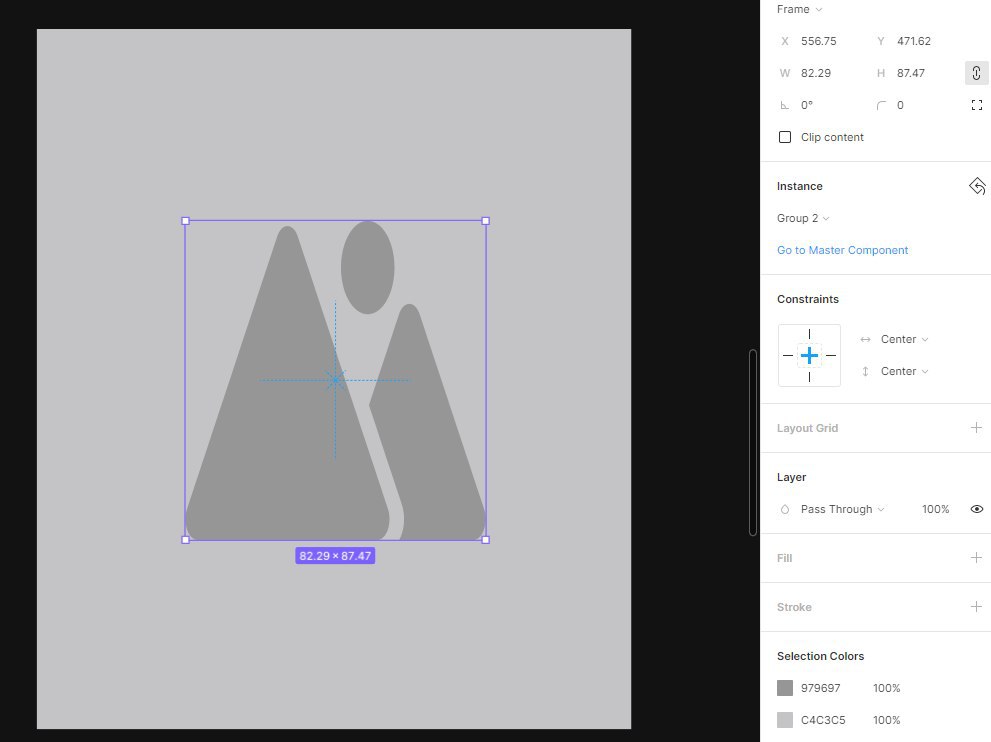Viewport: 991px width, 742px height.
Task: Click the corner radius field
Action: click(x=900, y=106)
